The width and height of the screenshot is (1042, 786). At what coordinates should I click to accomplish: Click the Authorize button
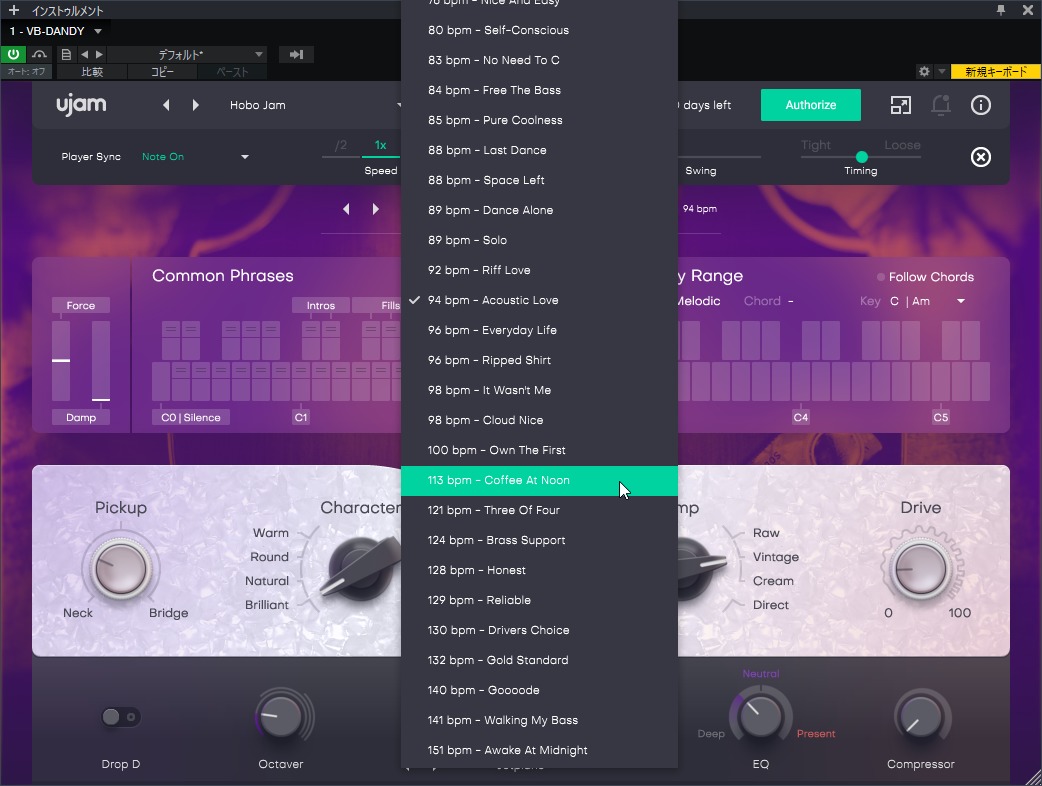point(811,105)
